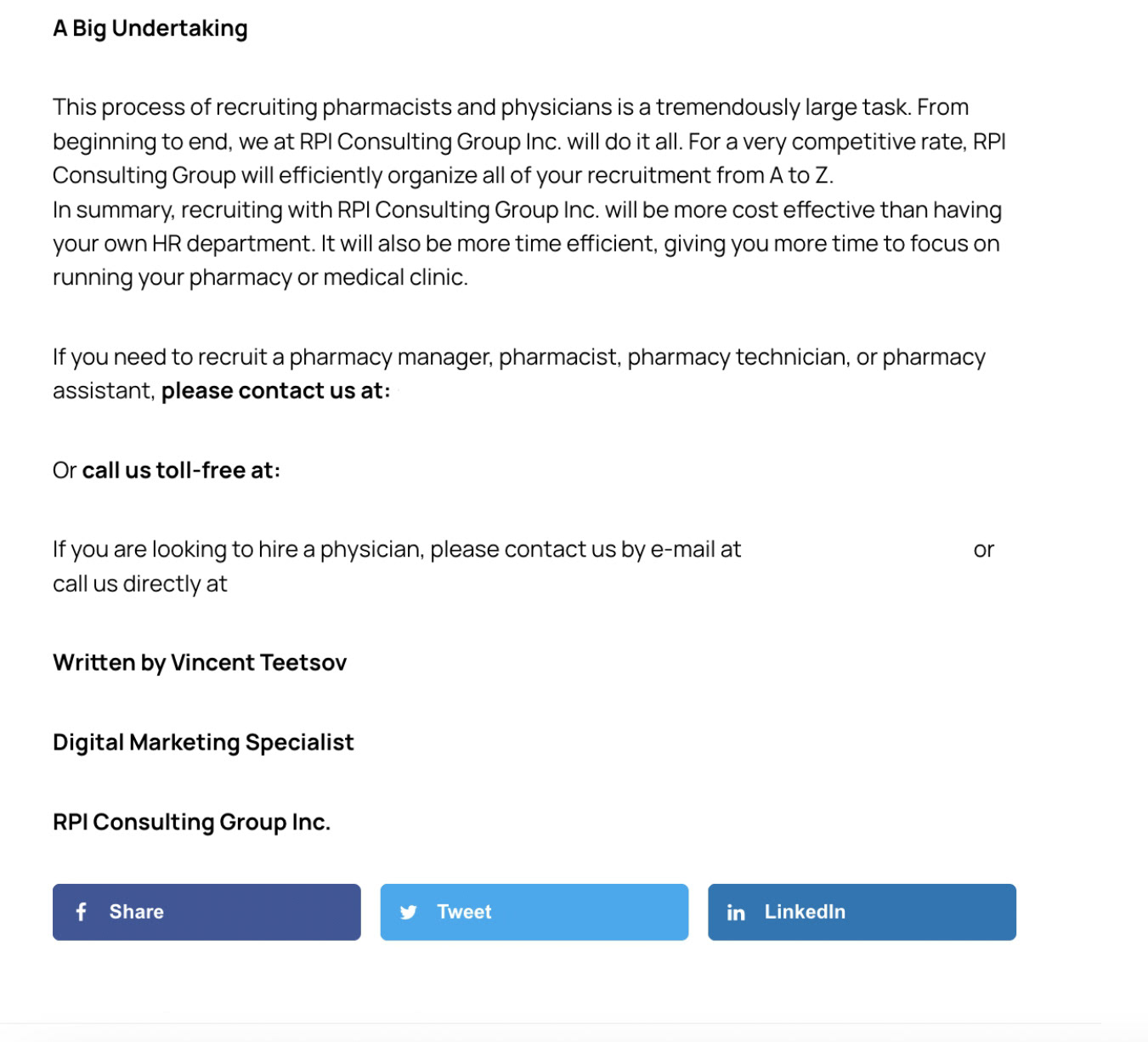Click the LinkedIn in icon
Viewport: 1148px width, 1042px height.
pyautogui.click(x=736, y=913)
